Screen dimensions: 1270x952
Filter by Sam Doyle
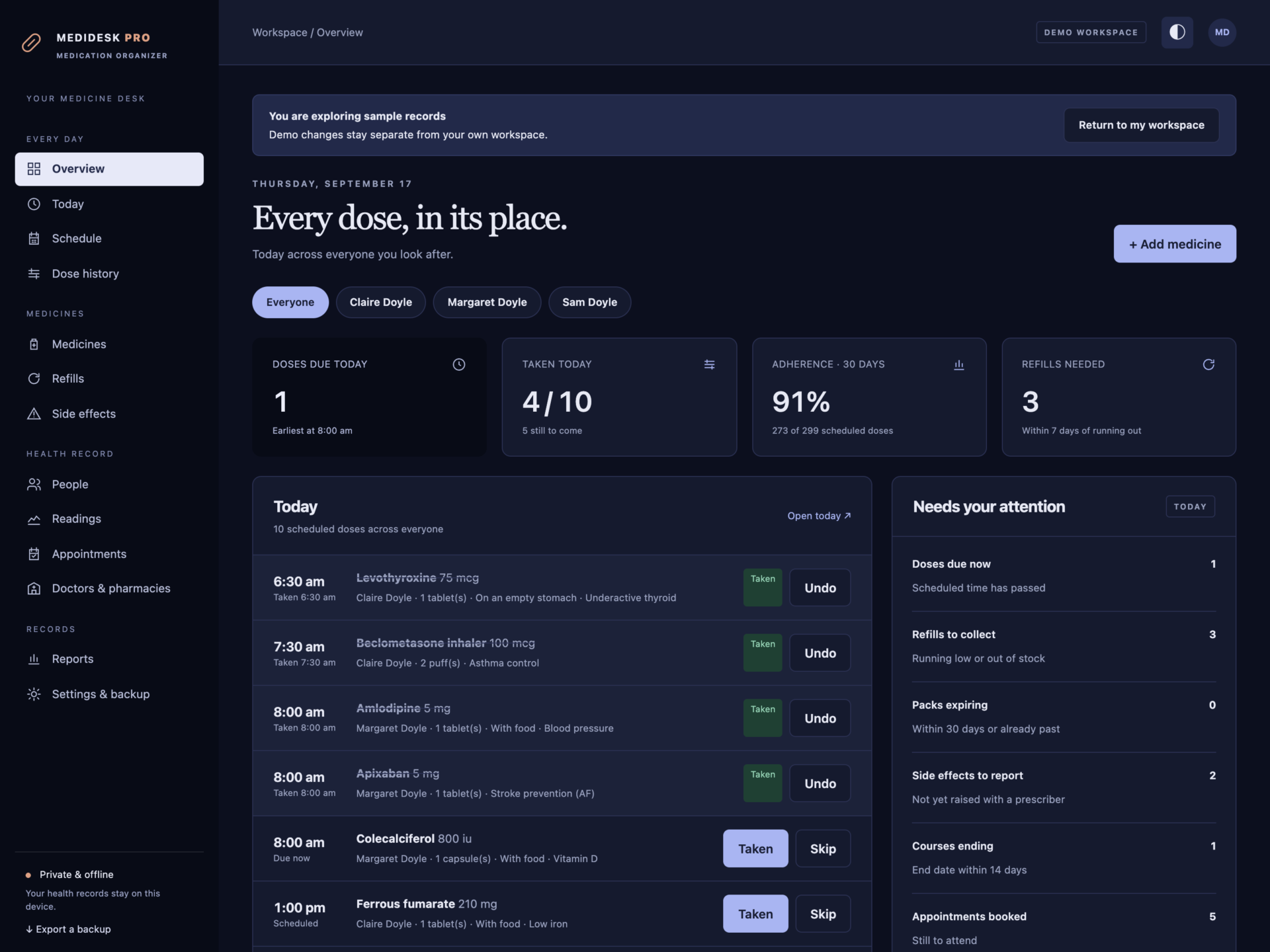pos(589,302)
